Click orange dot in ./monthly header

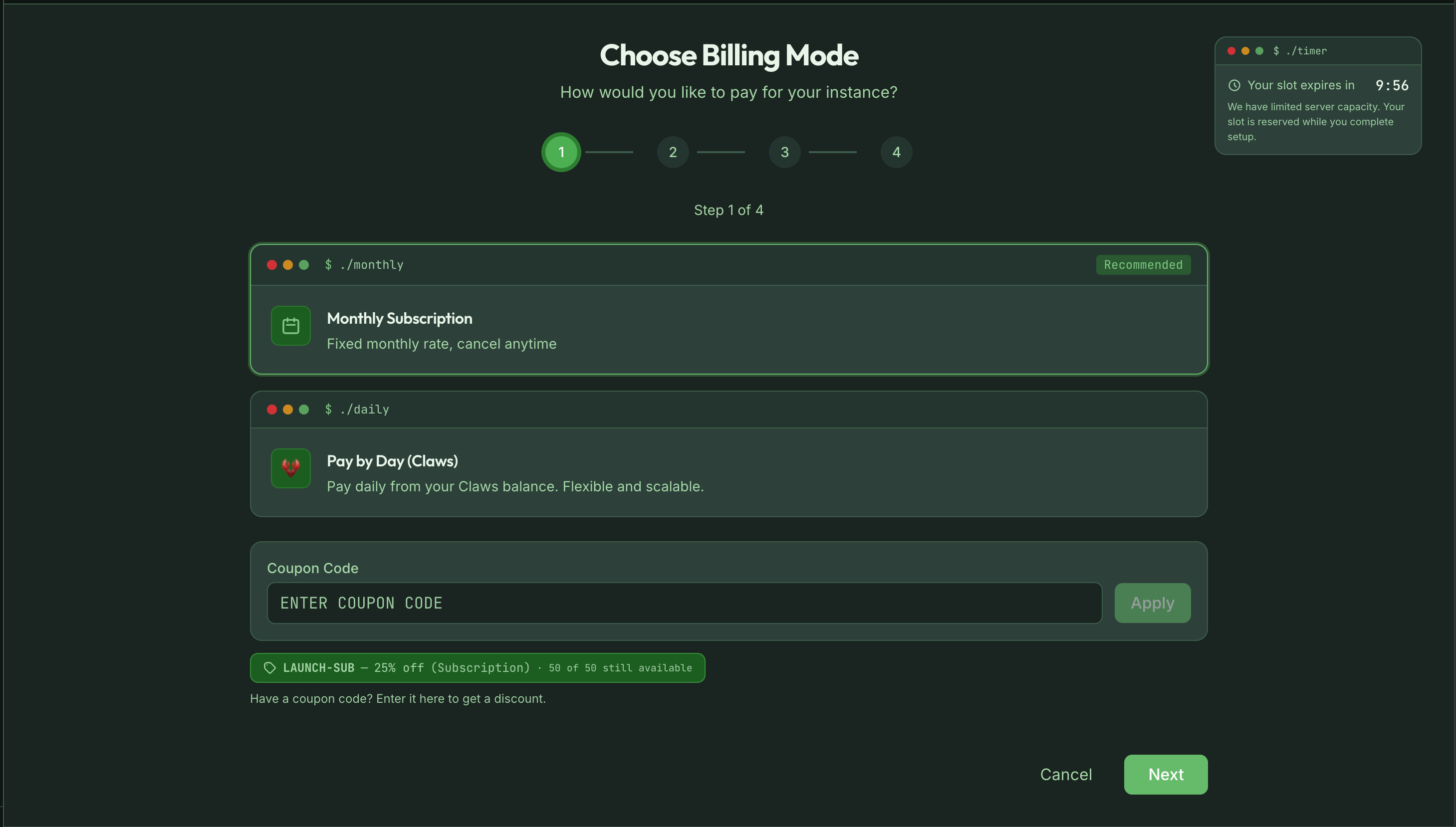coord(288,265)
